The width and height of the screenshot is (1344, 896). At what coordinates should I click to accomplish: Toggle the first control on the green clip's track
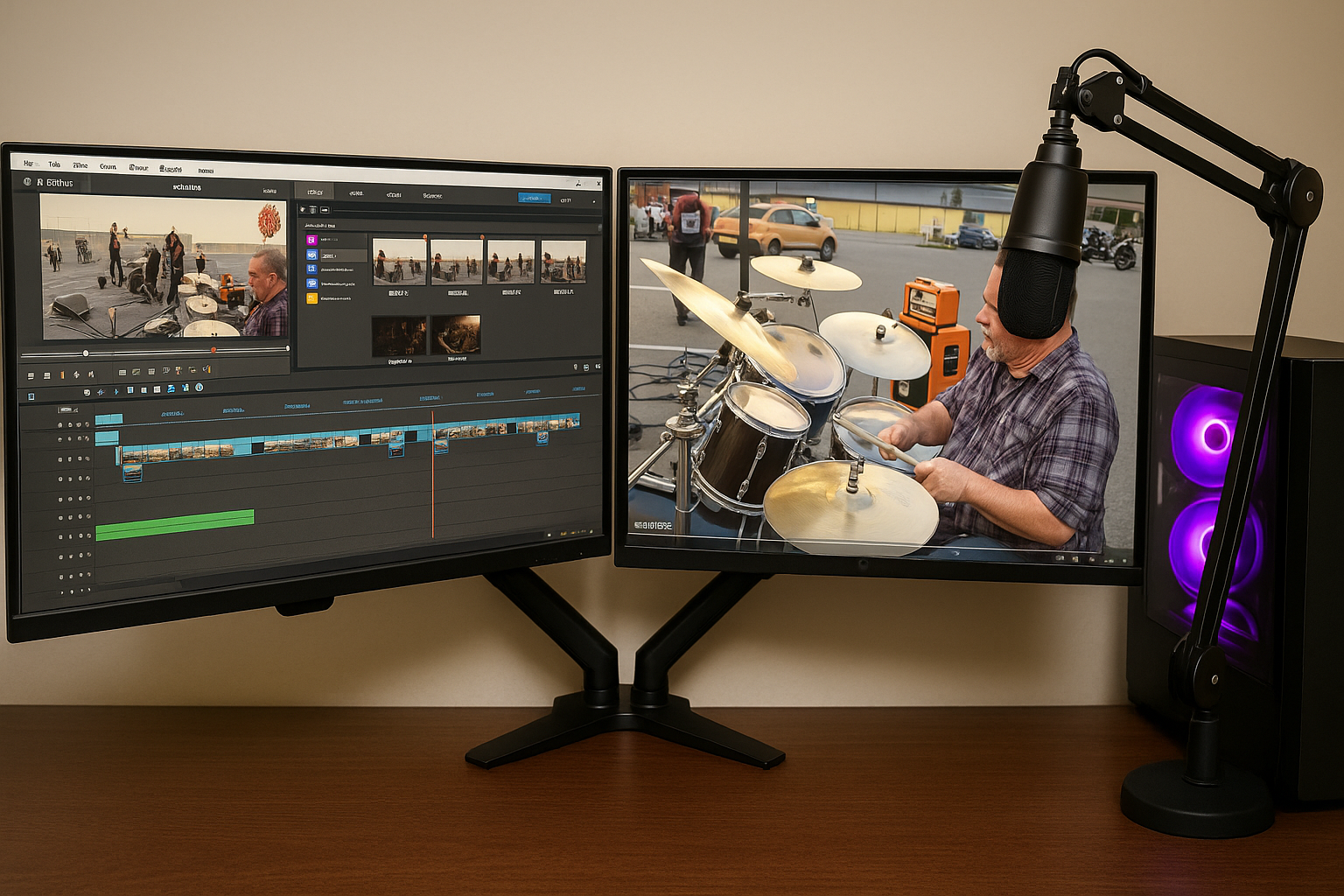tap(60, 536)
